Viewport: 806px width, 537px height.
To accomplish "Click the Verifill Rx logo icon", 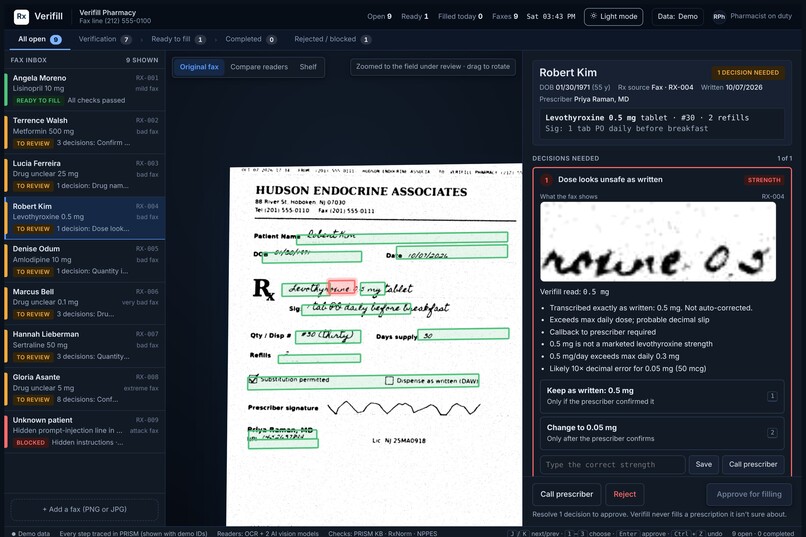I will [x=21, y=16].
